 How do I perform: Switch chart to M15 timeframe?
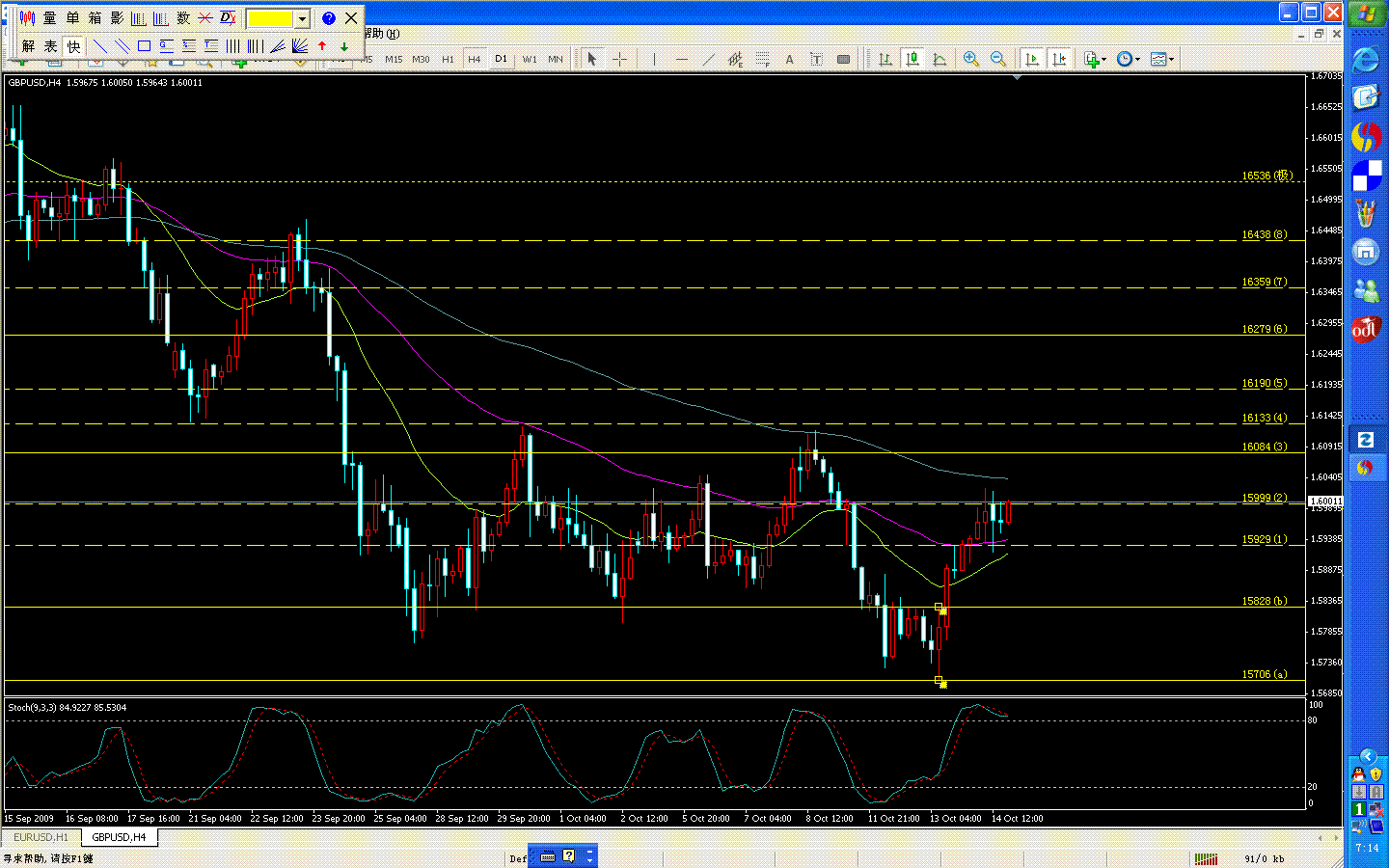coord(394,60)
